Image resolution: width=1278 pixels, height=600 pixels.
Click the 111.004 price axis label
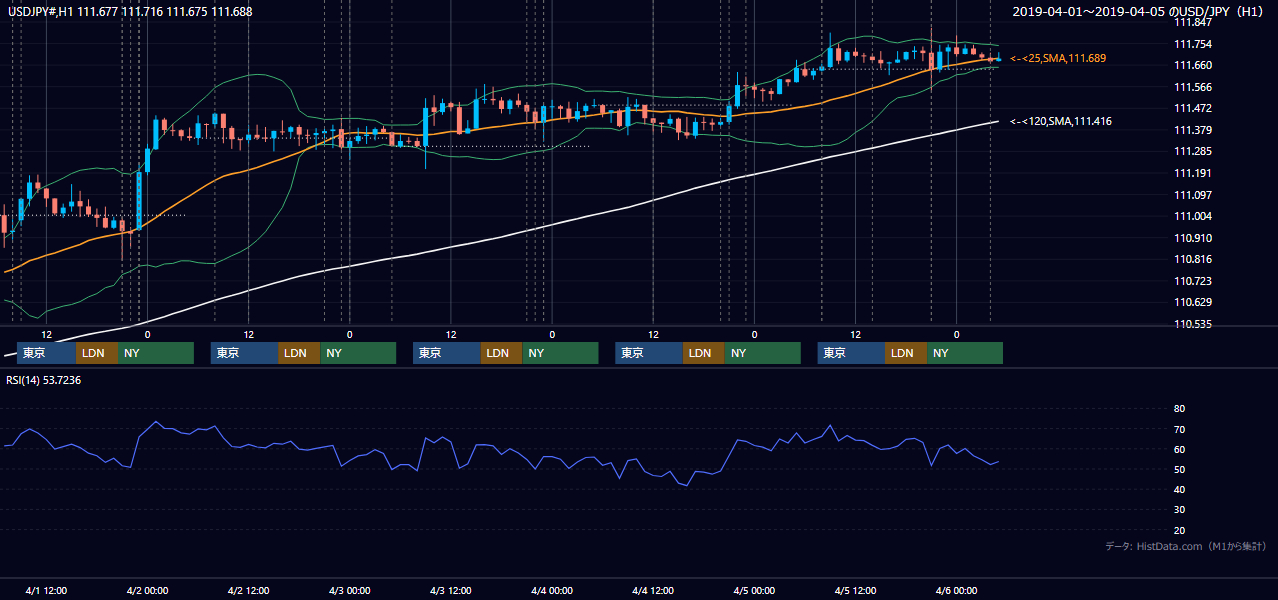click(x=1192, y=216)
